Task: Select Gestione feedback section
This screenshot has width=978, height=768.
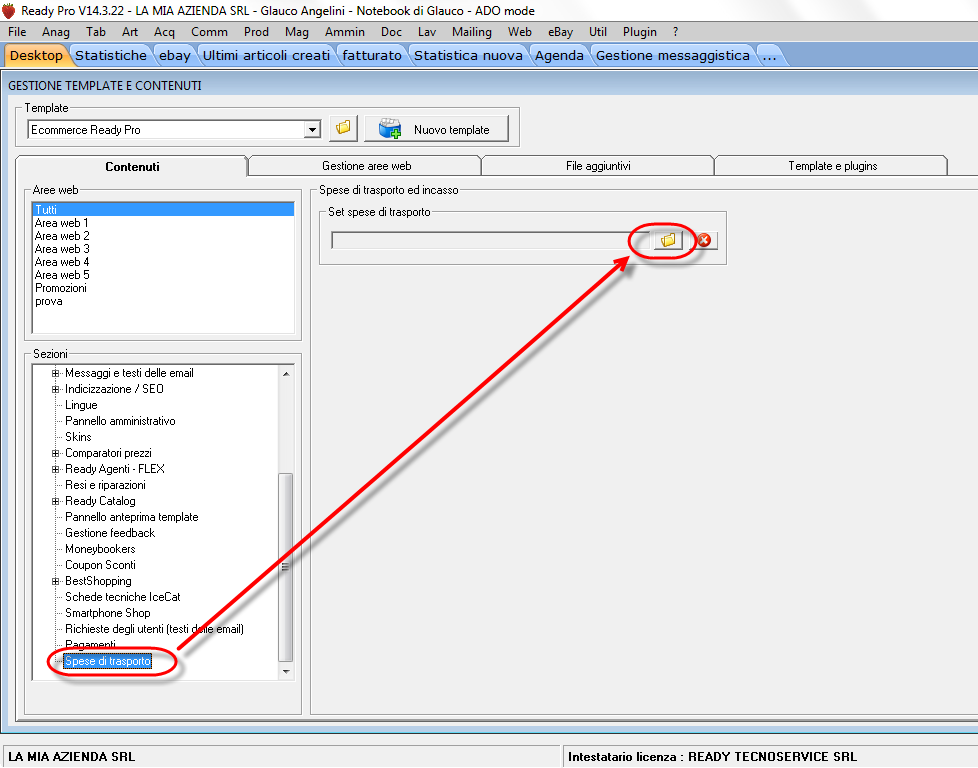Action: point(110,533)
